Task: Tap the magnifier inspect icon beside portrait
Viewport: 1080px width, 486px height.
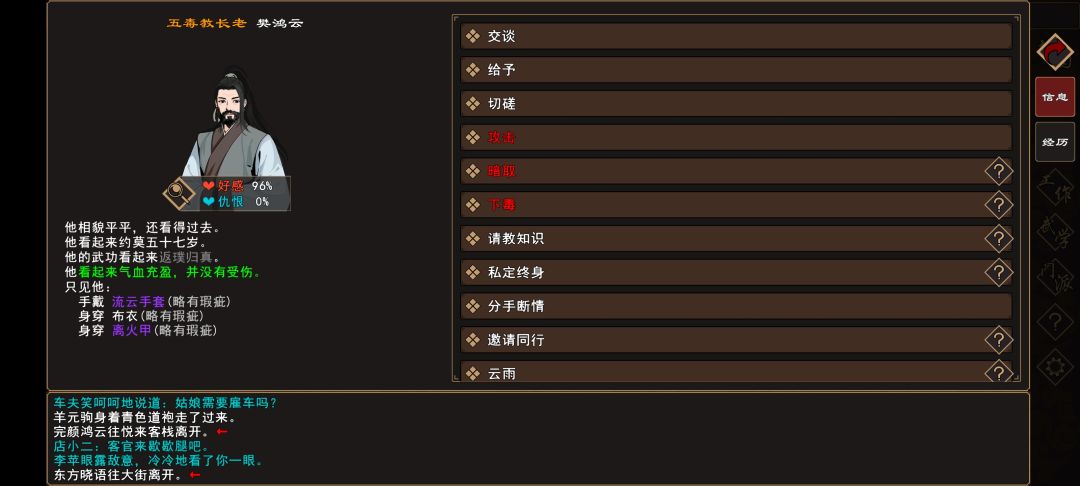Action: (179, 193)
